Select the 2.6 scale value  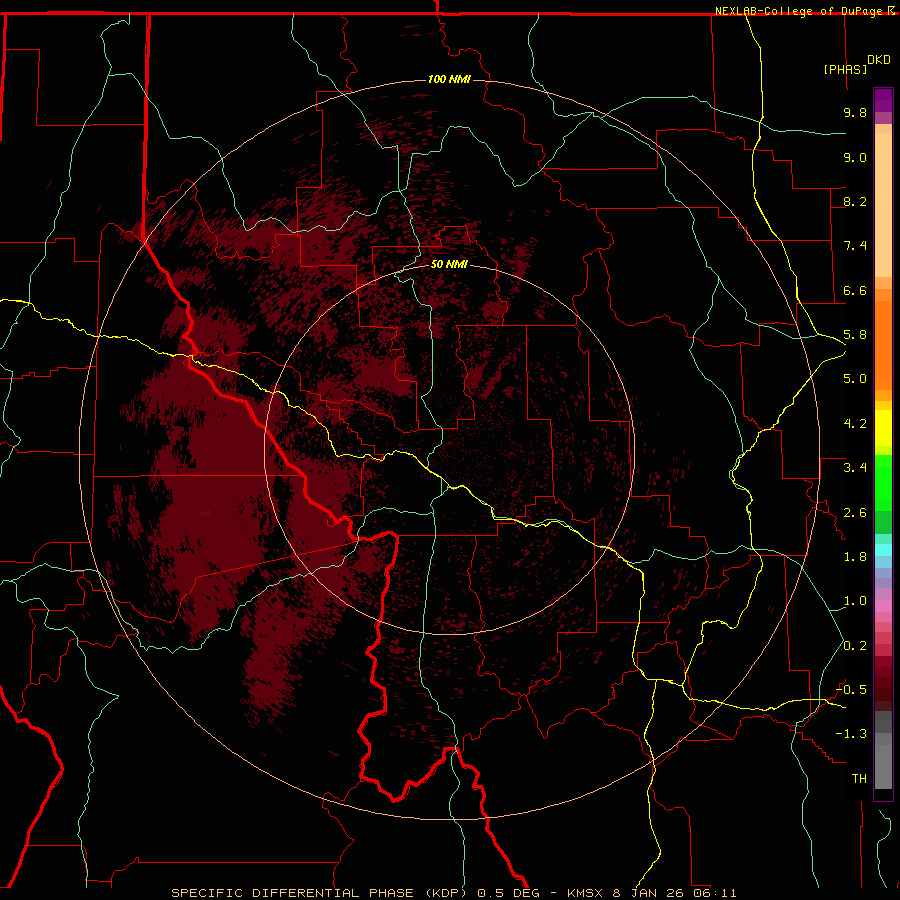(x=855, y=513)
